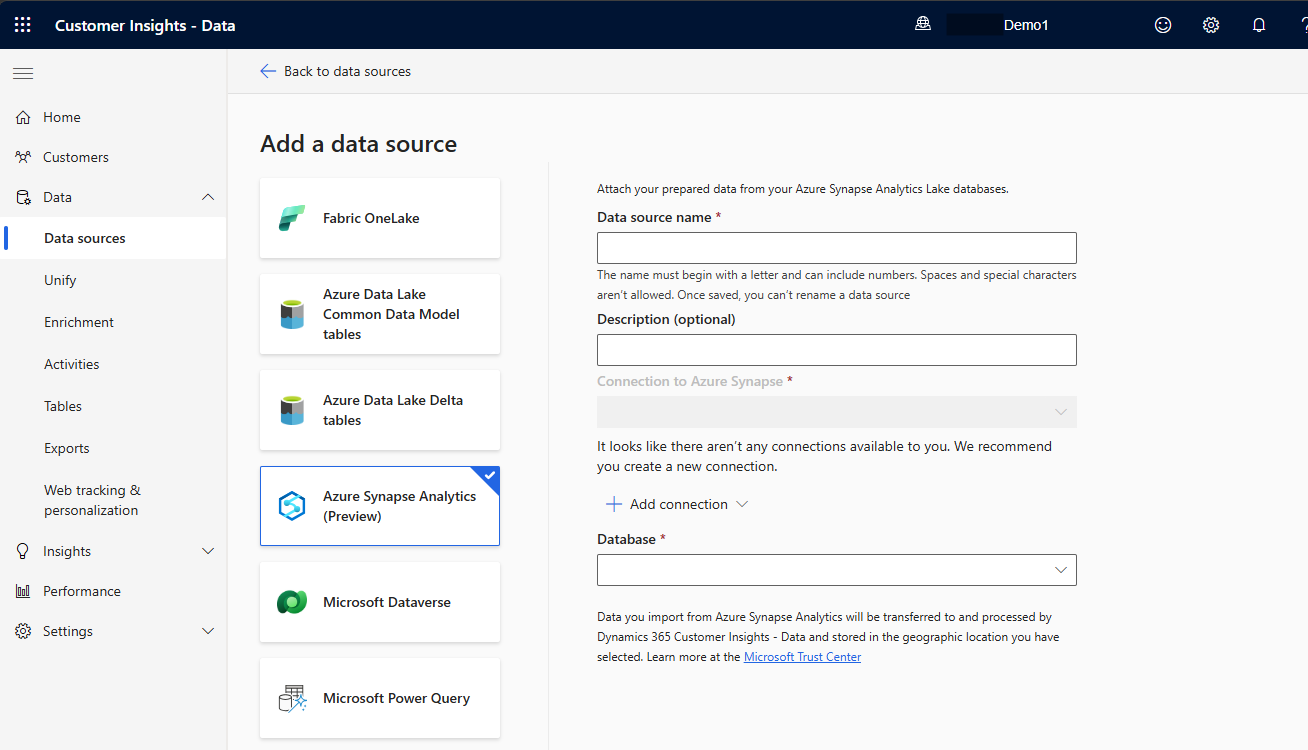Image resolution: width=1308 pixels, height=750 pixels.
Task: Click Back to data sources link
Action: point(347,71)
